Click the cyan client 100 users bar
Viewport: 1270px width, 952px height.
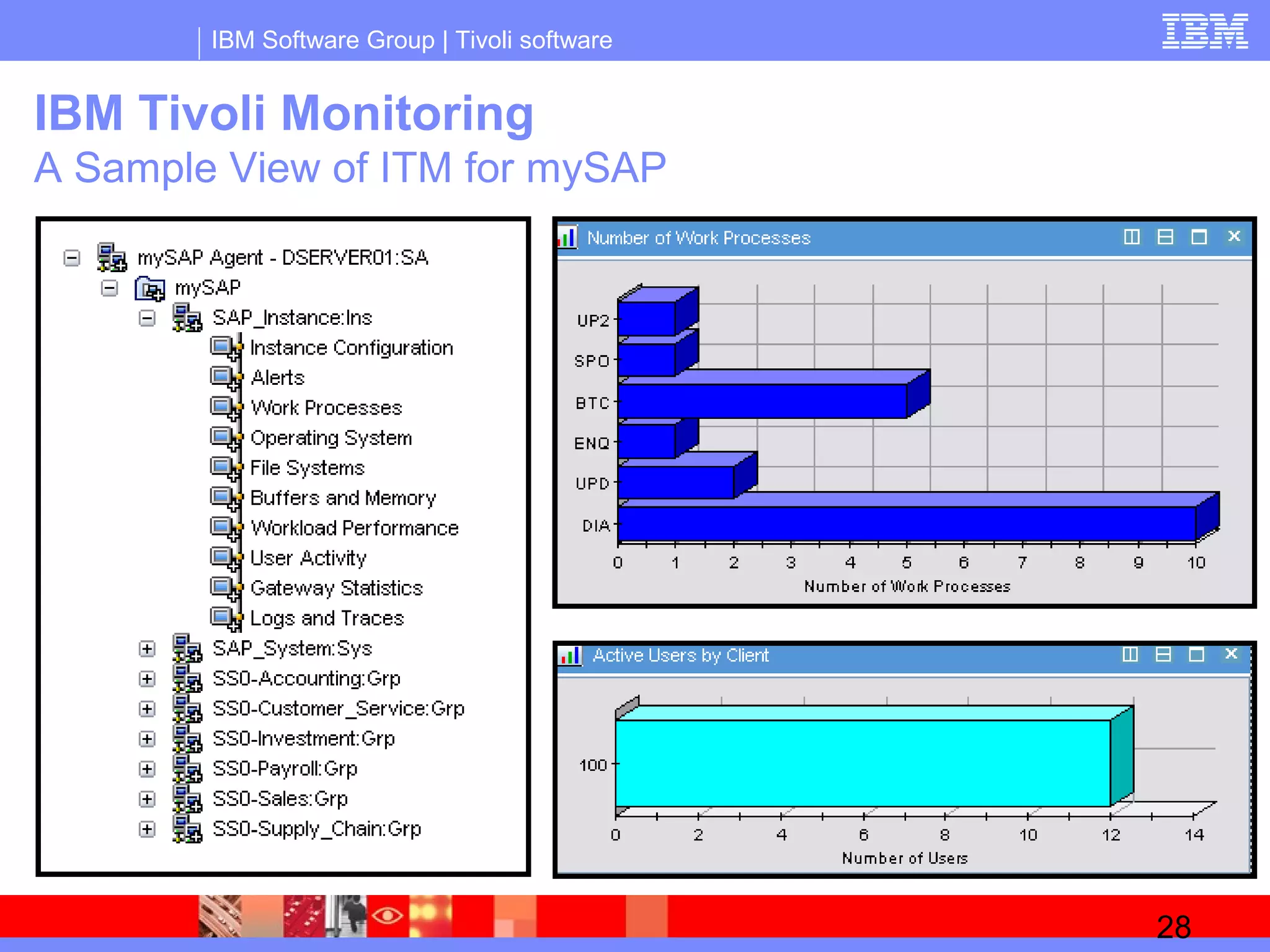click(x=863, y=763)
